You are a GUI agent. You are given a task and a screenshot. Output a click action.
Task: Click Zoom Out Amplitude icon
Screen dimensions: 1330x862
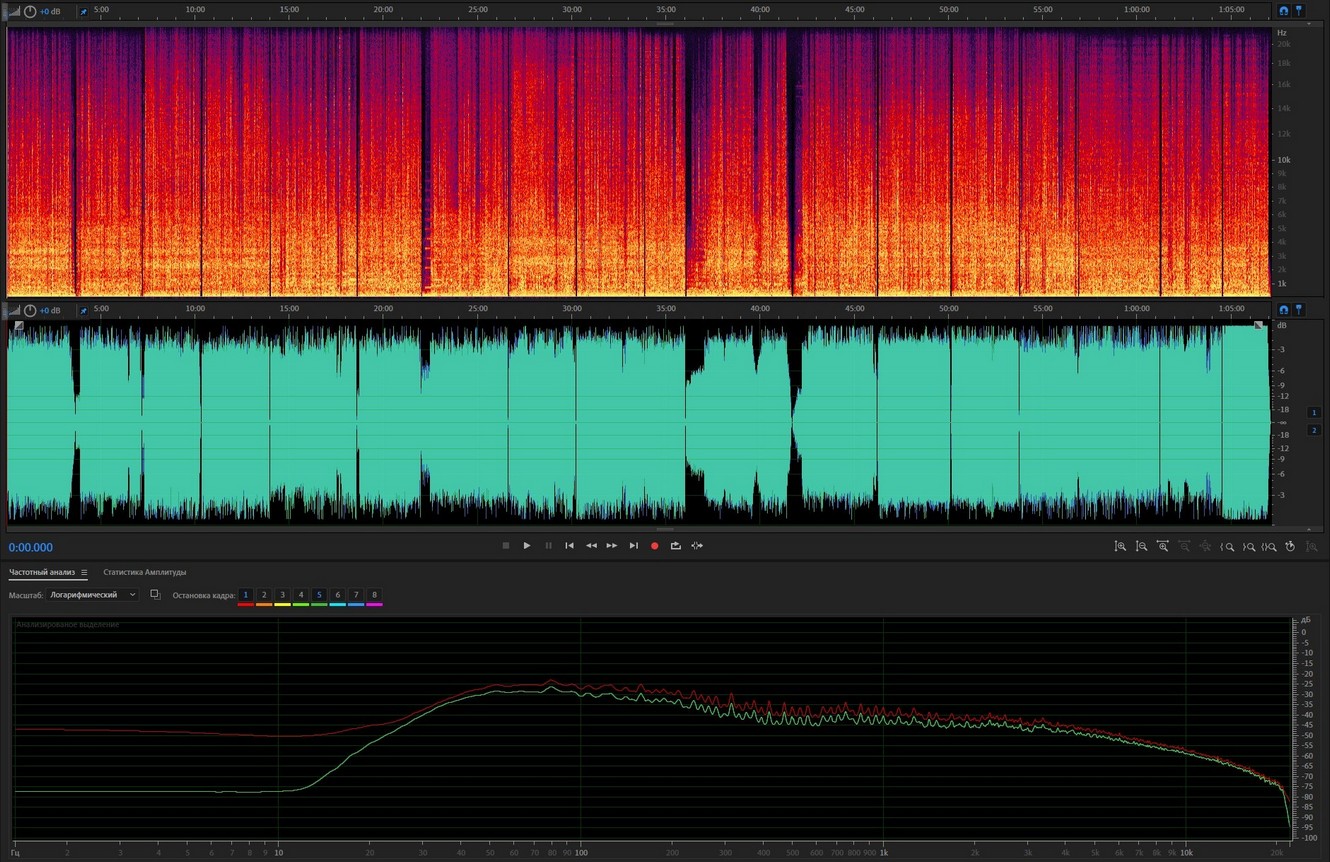[1141, 547]
